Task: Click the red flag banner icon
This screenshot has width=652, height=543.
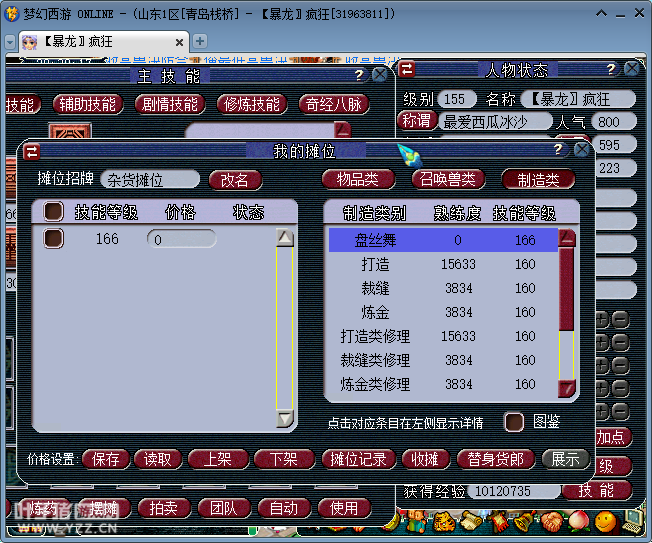Action: [x=498, y=521]
